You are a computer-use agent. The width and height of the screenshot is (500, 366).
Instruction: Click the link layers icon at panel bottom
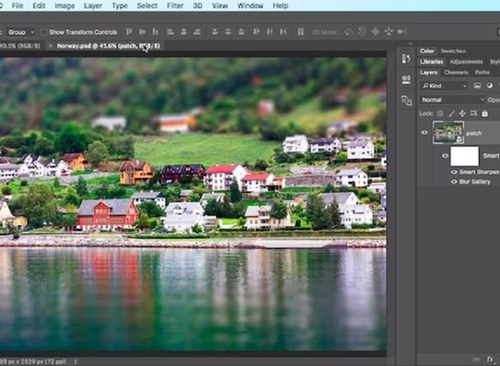476,359
